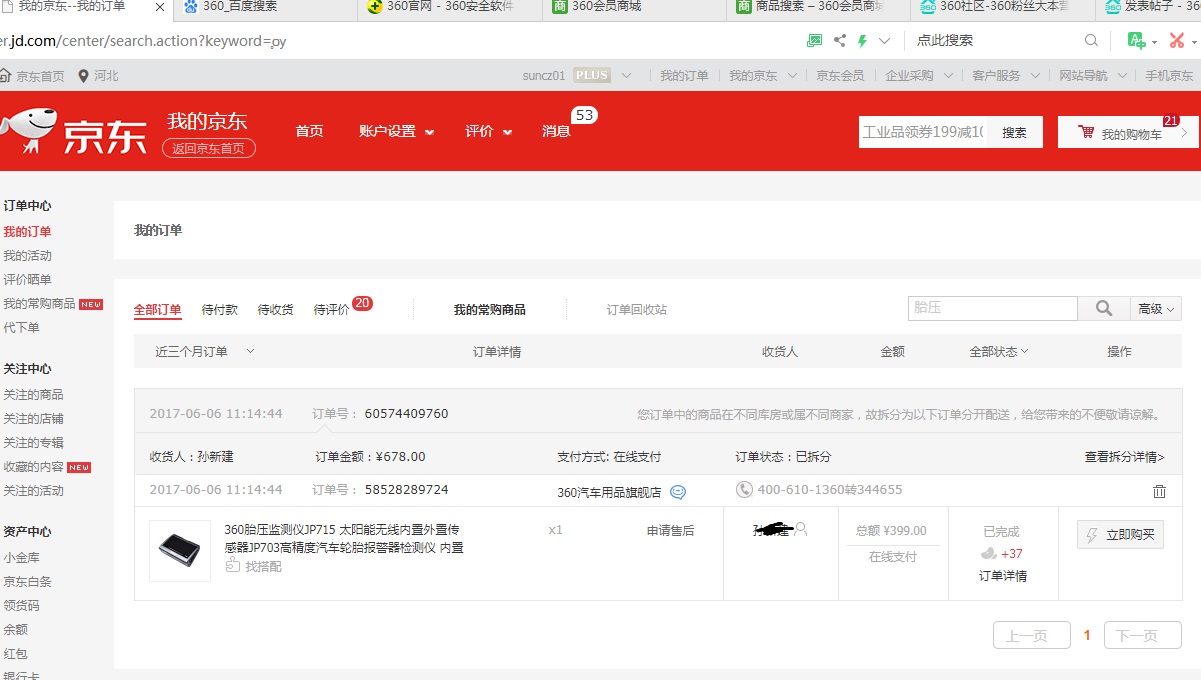Click the JD dog logo

click(27, 131)
